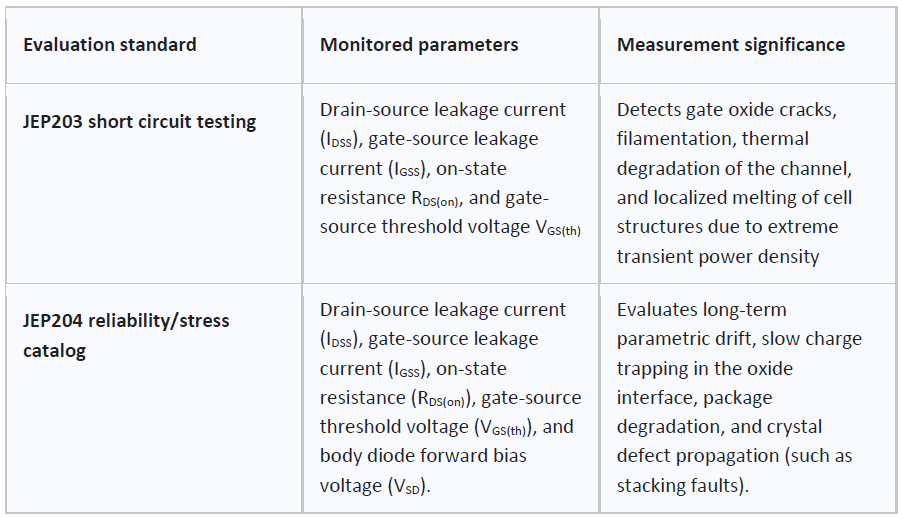
Task: Click the Measurement significance column header
Action: tap(731, 45)
